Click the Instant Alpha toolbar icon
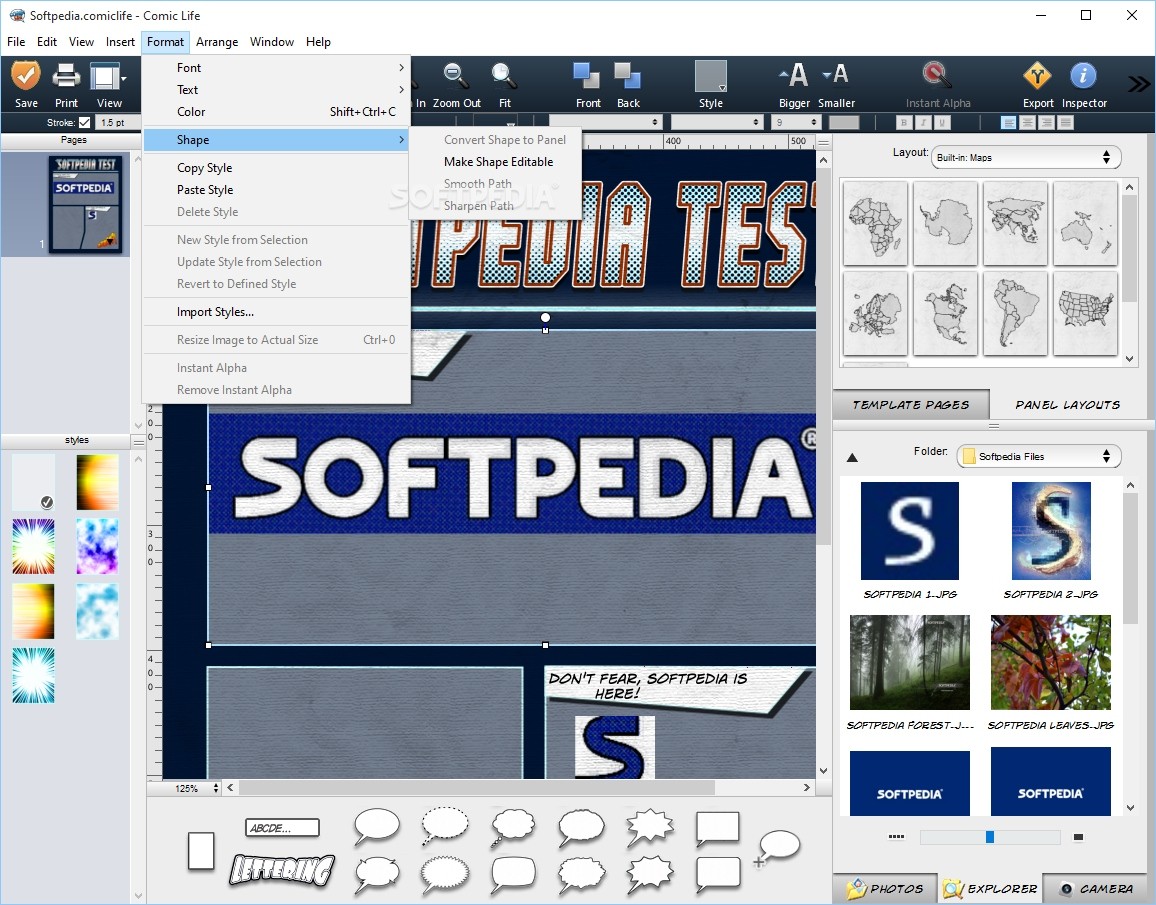Screen dimensions: 1156x905 tap(937, 76)
